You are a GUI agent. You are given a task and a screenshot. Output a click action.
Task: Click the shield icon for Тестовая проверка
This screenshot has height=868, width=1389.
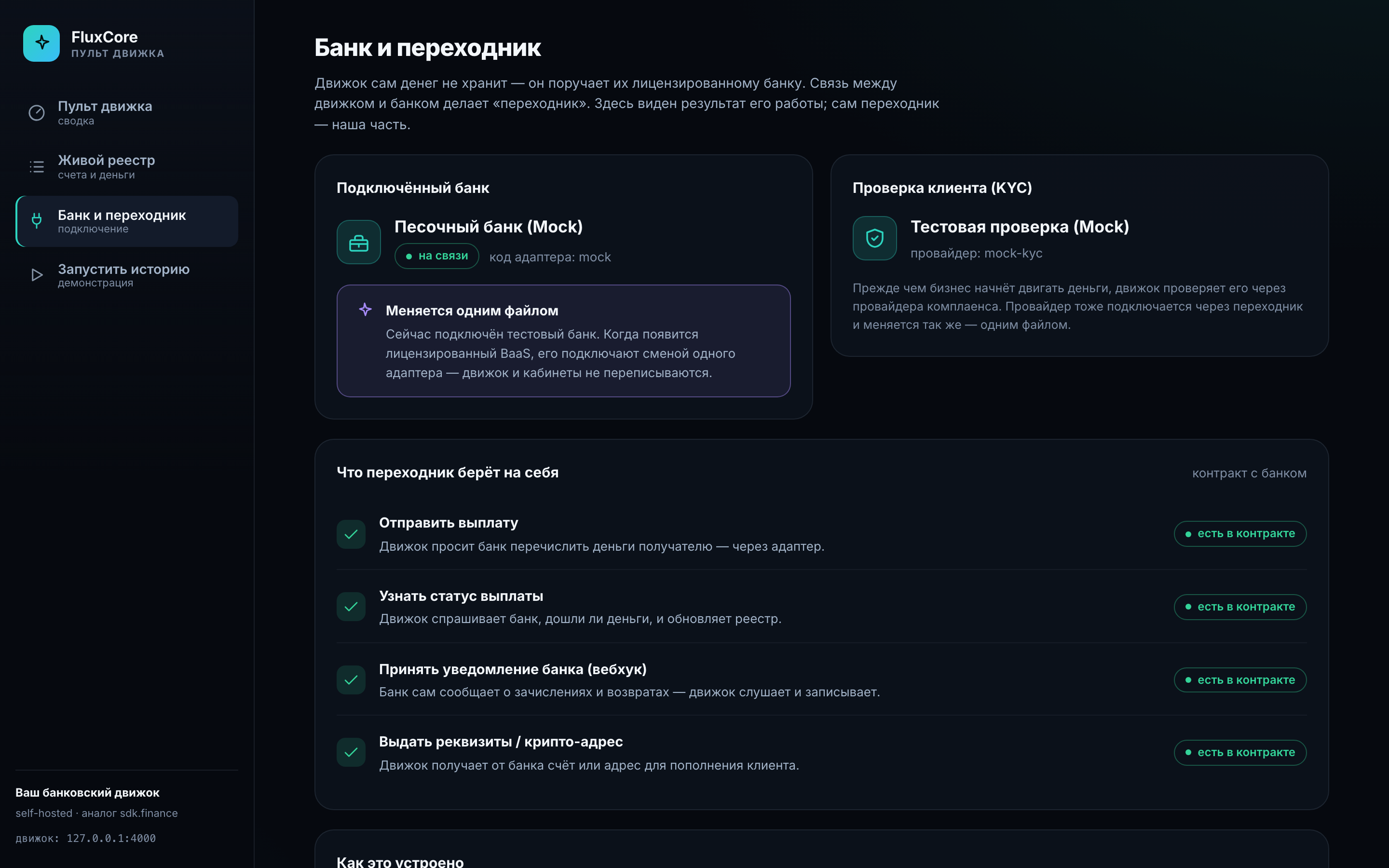point(875,238)
